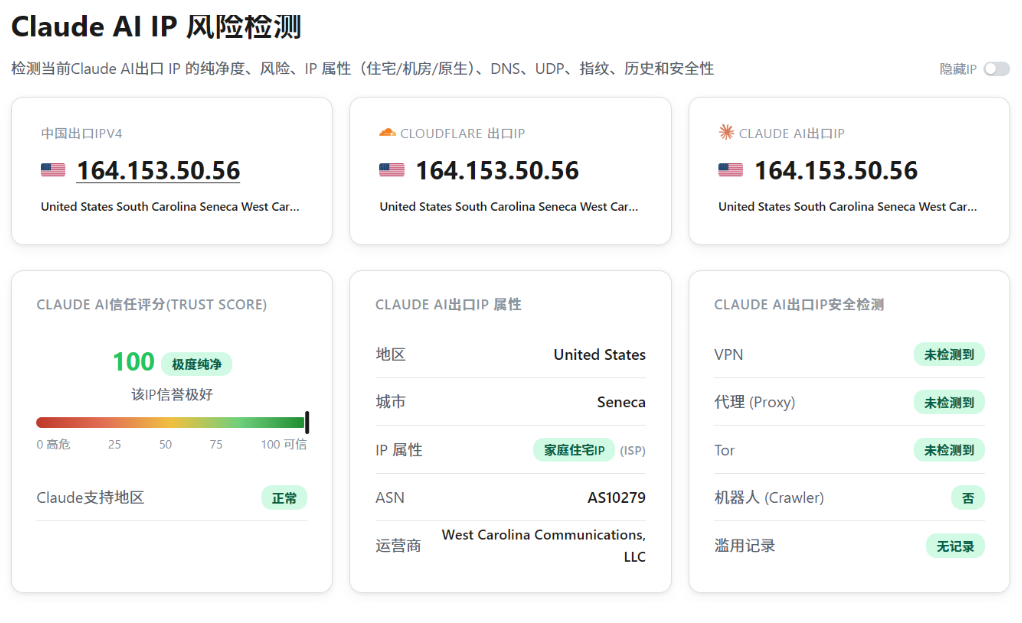Image resolution: width=1022 pixels, height=623 pixels.
Task: Click the 极度纯净 badge beside score 100
Action: [x=197, y=364]
